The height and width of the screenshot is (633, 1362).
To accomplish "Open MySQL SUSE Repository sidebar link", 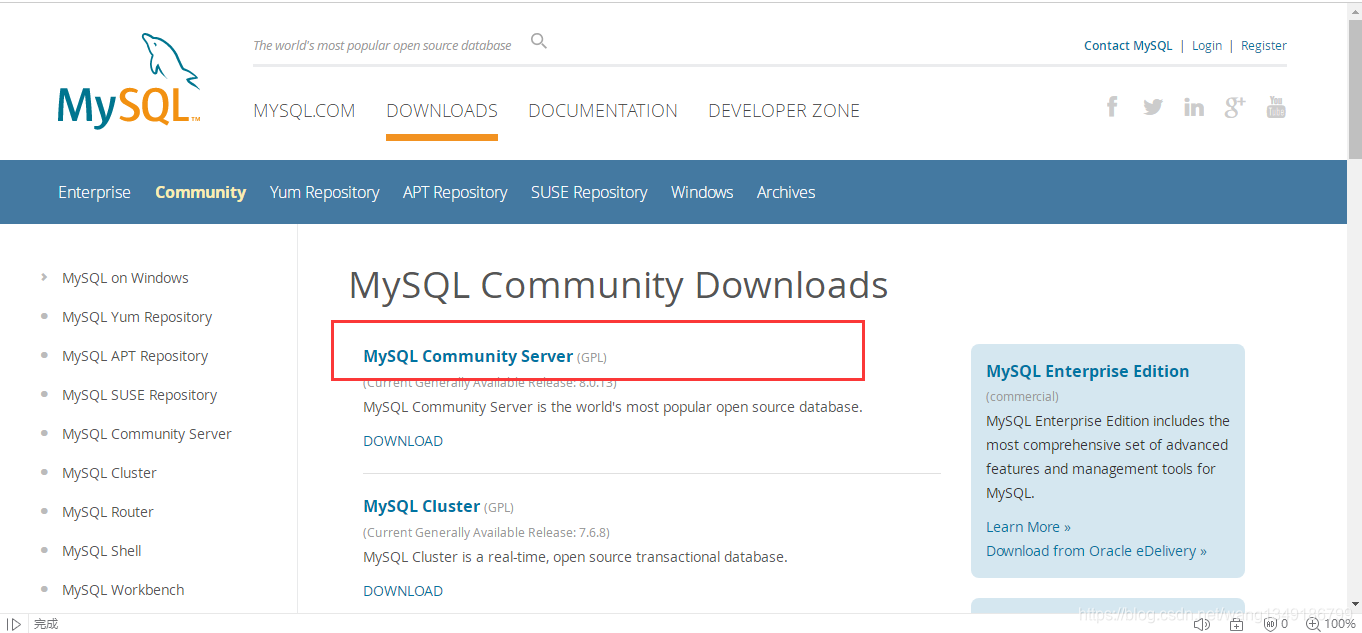I will [139, 395].
